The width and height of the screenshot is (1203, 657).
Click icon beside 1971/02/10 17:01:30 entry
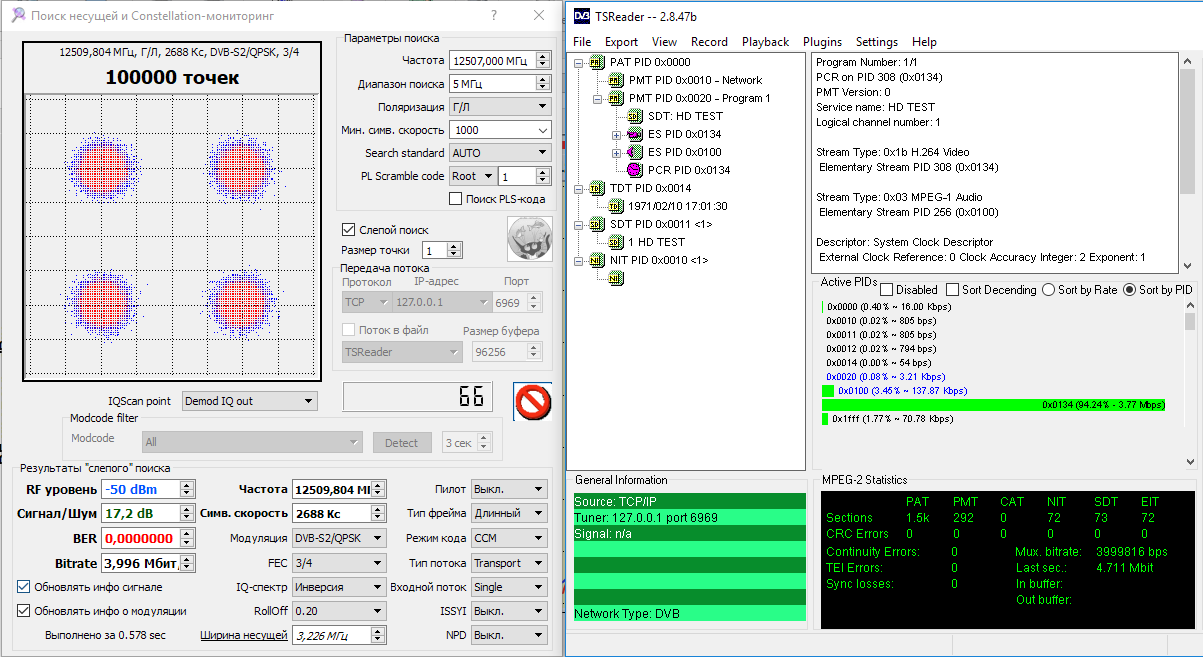coord(616,206)
